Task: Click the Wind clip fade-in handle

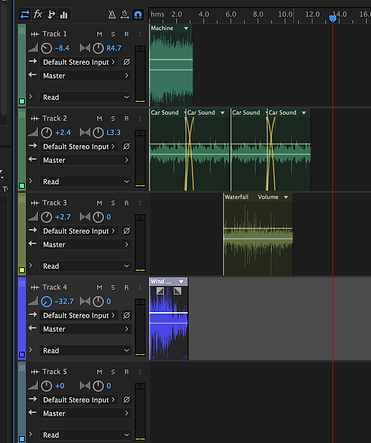Action: [x=160, y=291]
